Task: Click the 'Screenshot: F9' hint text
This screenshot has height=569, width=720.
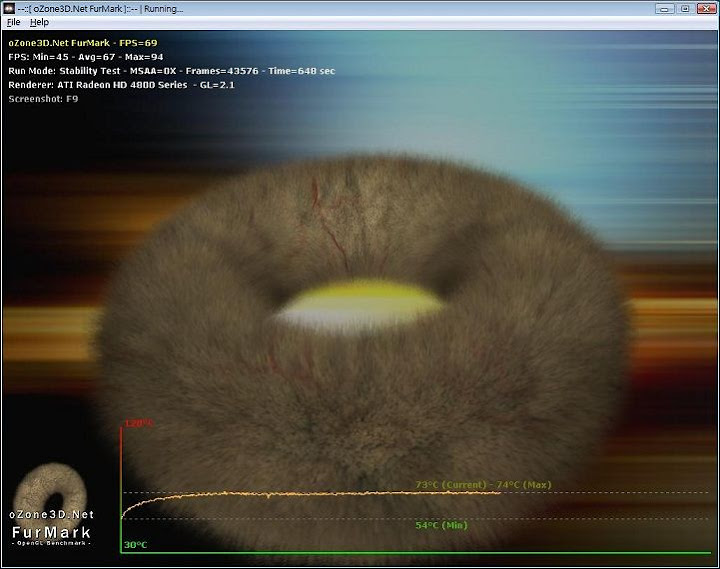Action: 43,99
